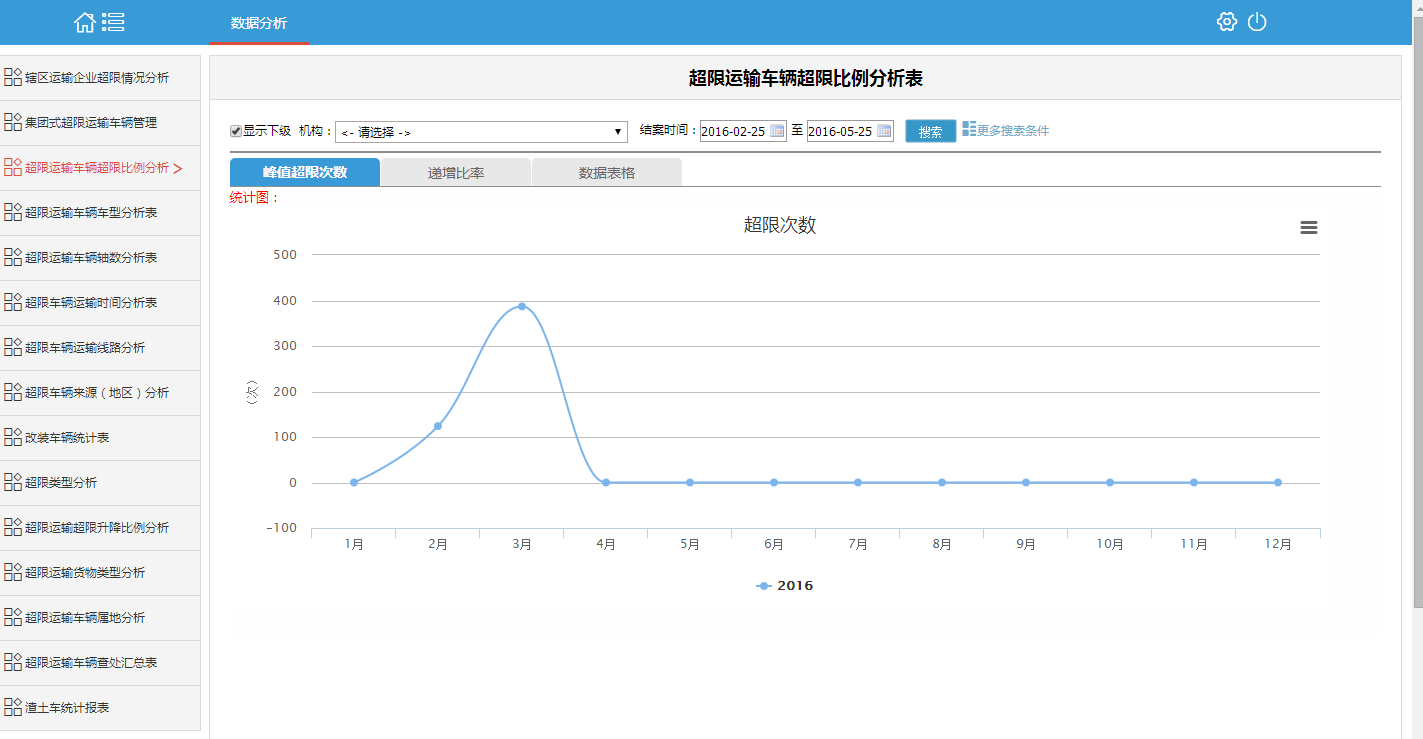Viewport: 1423px width, 739px height.
Task: Toggle the 2016 series legend item
Action: click(785, 586)
